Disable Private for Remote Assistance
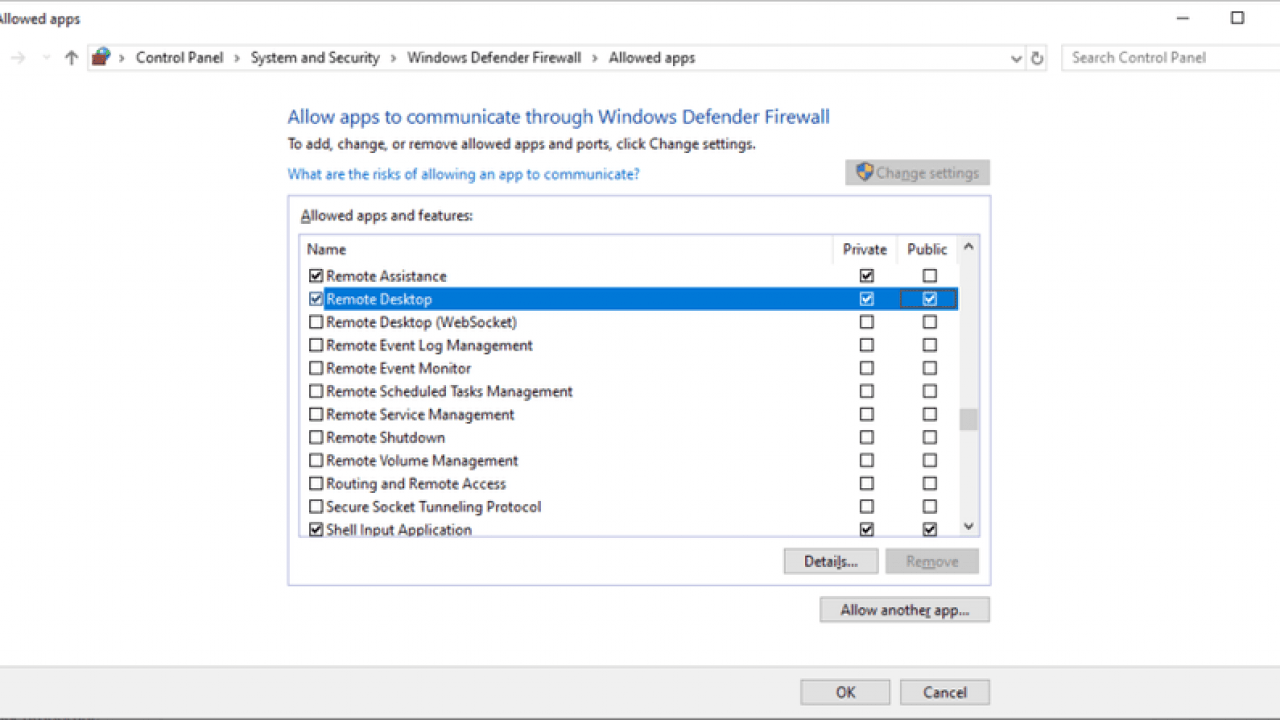Image resolution: width=1280 pixels, height=720 pixels. 867,276
